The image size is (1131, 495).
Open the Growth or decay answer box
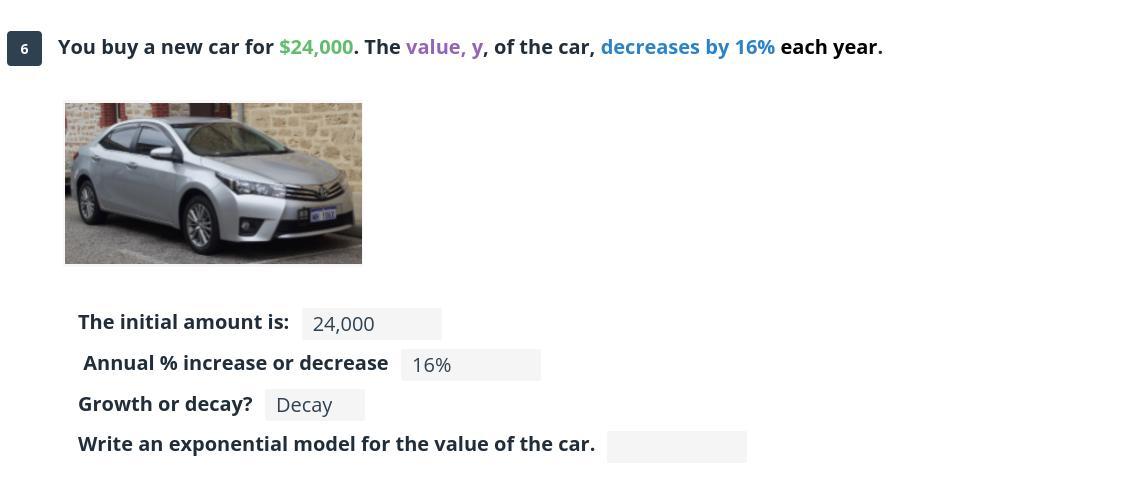point(314,406)
